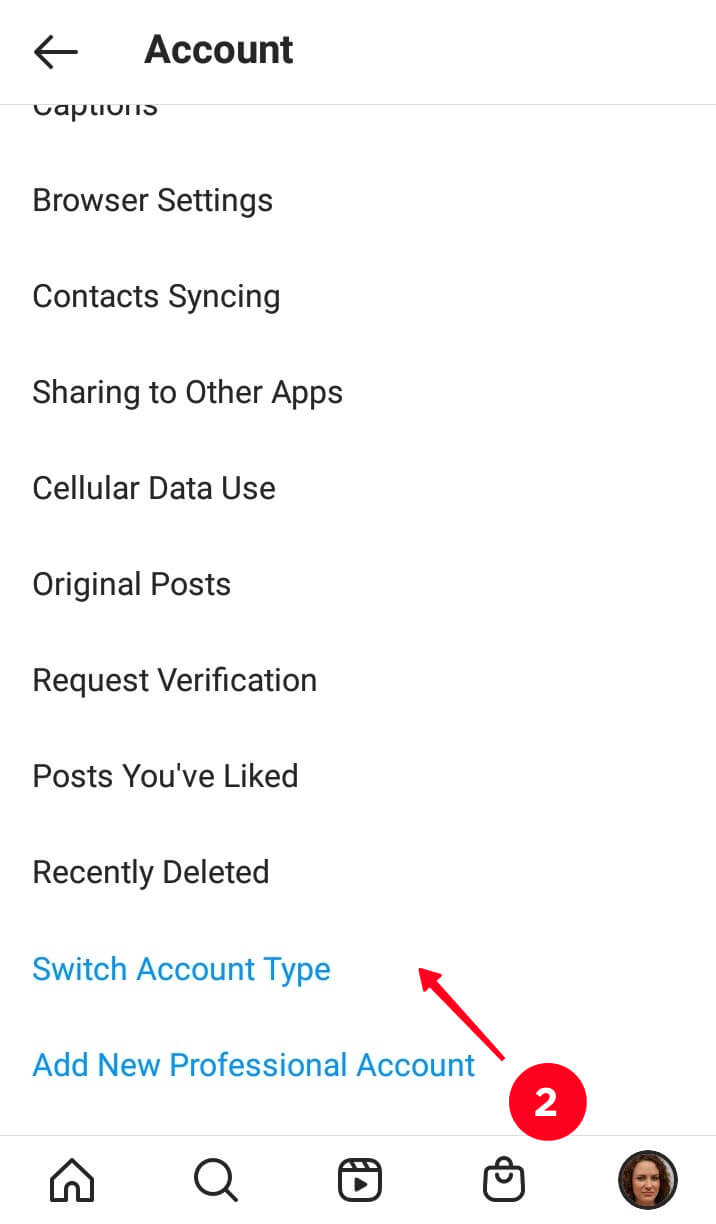Open the Search magnifier icon

pos(215,1181)
